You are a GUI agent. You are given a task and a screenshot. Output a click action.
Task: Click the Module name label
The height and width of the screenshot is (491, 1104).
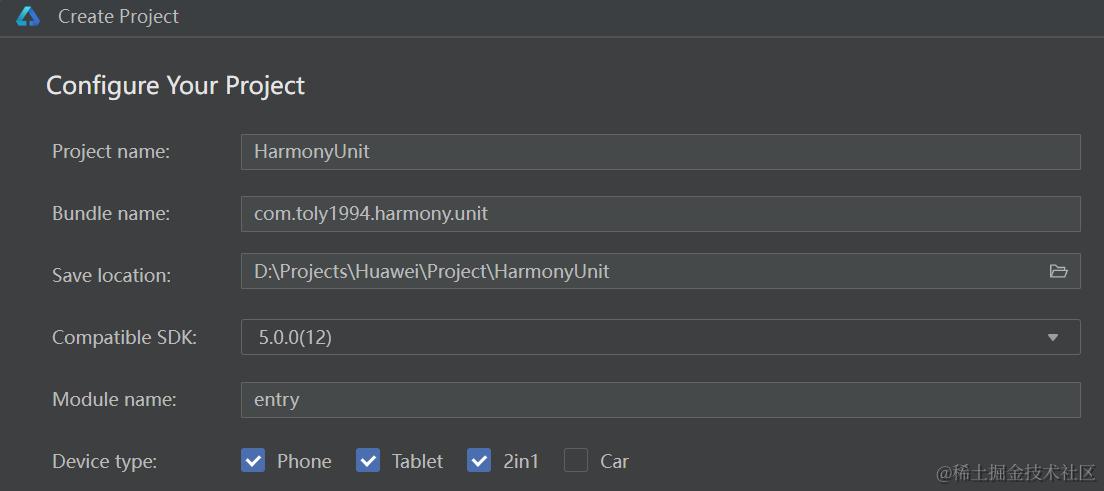click(x=114, y=400)
